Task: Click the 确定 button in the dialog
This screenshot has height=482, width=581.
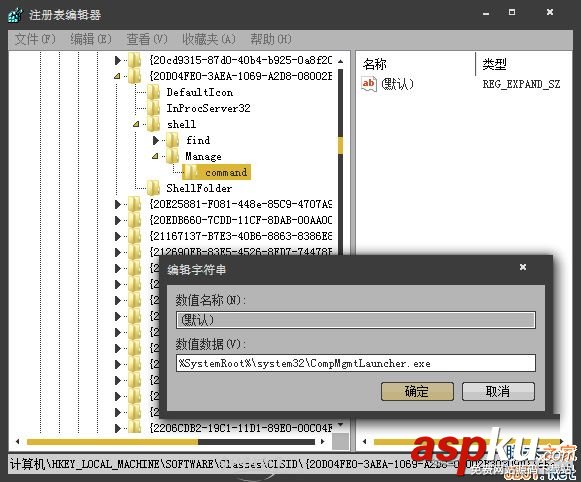Action: coord(417,391)
